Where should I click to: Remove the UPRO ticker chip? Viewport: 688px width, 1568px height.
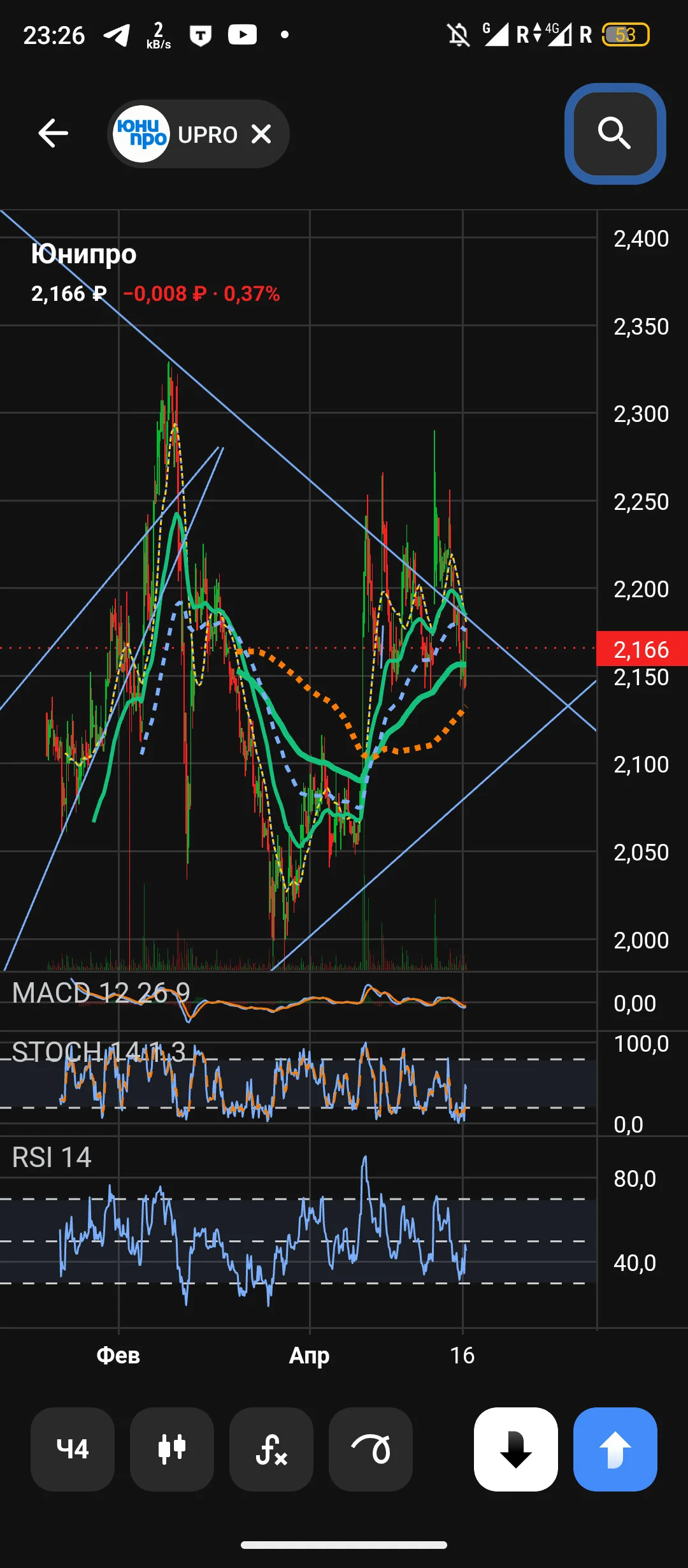262,134
